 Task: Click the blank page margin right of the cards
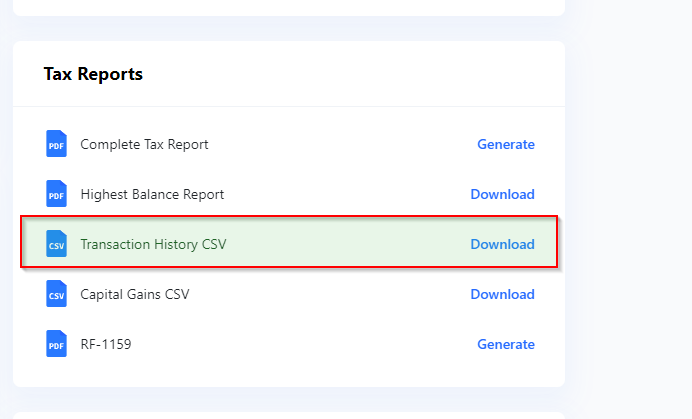point(628,209)
